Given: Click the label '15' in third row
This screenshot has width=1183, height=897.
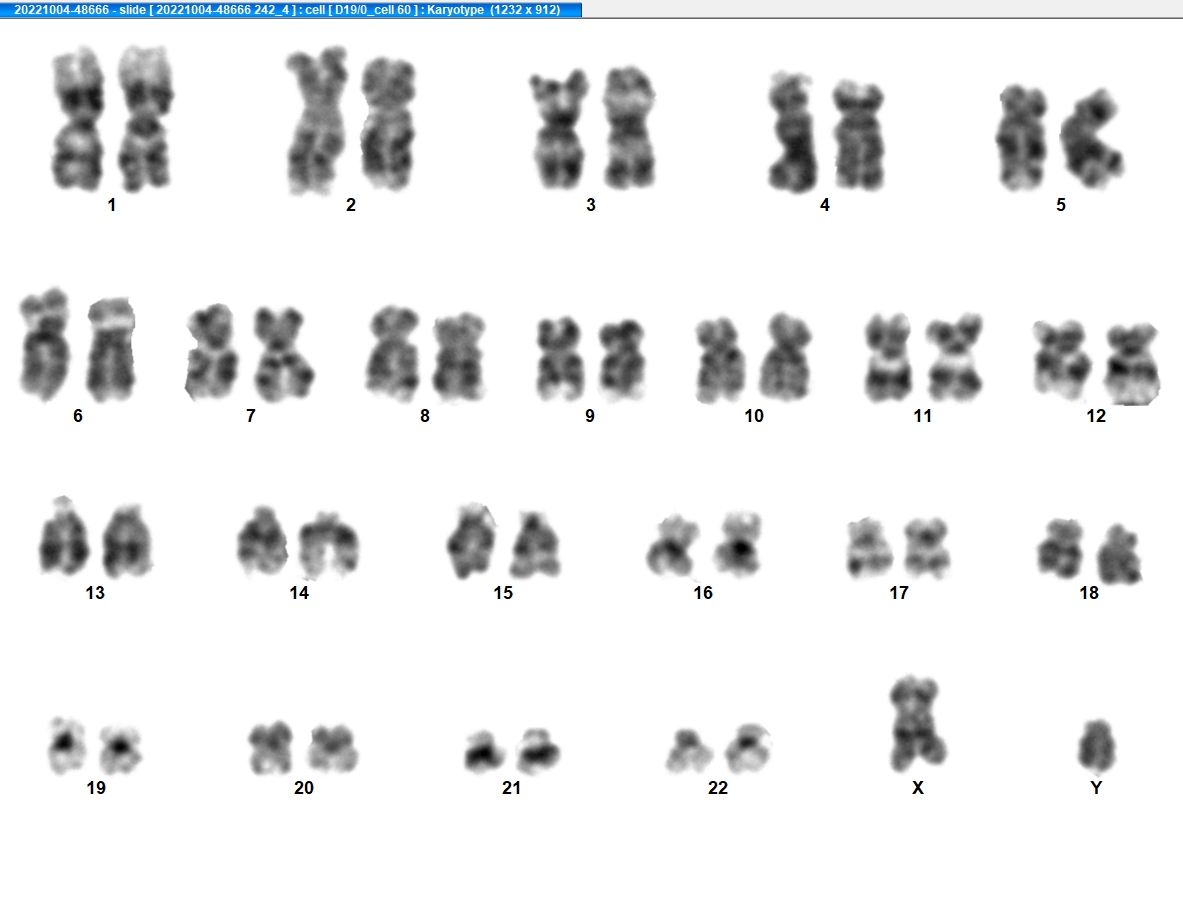Looking at the screenshot, I should pyautogui.click(x=503, y=593).
